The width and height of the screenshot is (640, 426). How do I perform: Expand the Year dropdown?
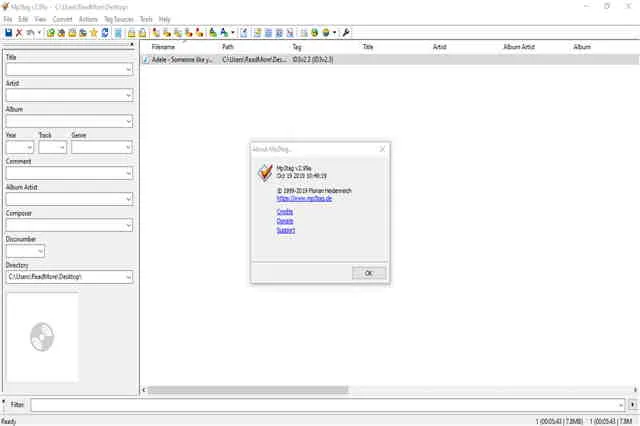(29, 147)
